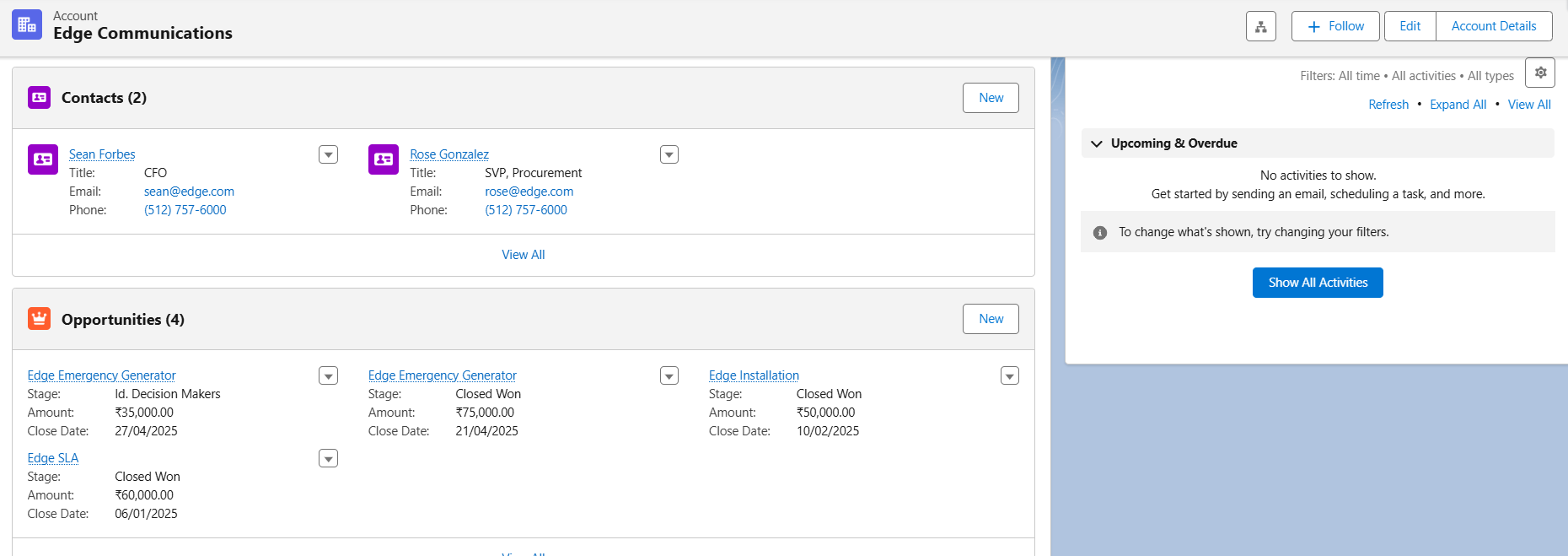The height and width of the screenshot is (556, 1568).
Task: Click the Contacts section icon
Action: 39,98
